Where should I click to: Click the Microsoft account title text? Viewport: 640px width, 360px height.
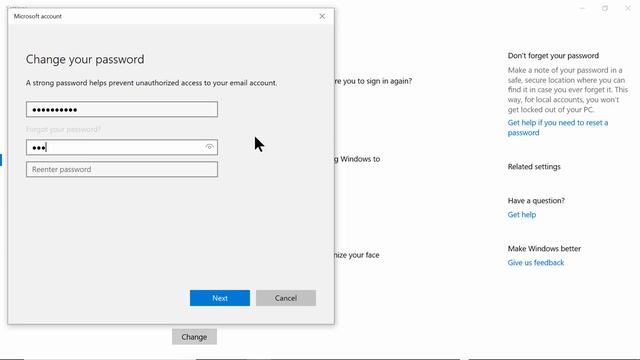coord(38,16)
